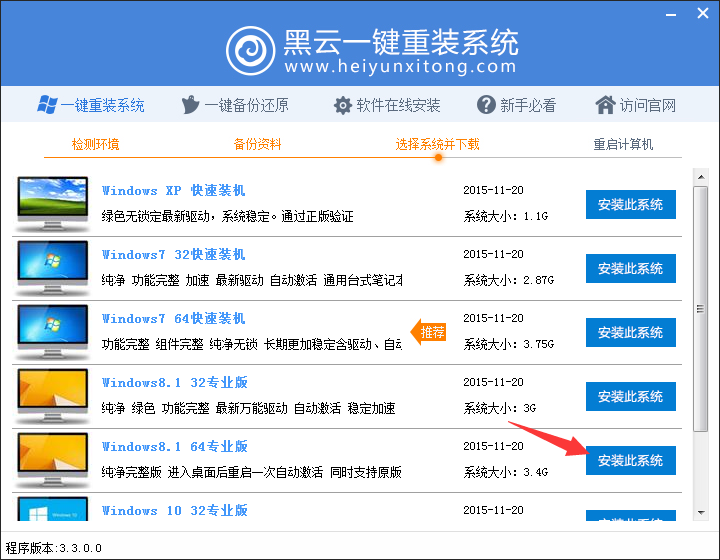Click the house icon beside 访问官网

605,105
